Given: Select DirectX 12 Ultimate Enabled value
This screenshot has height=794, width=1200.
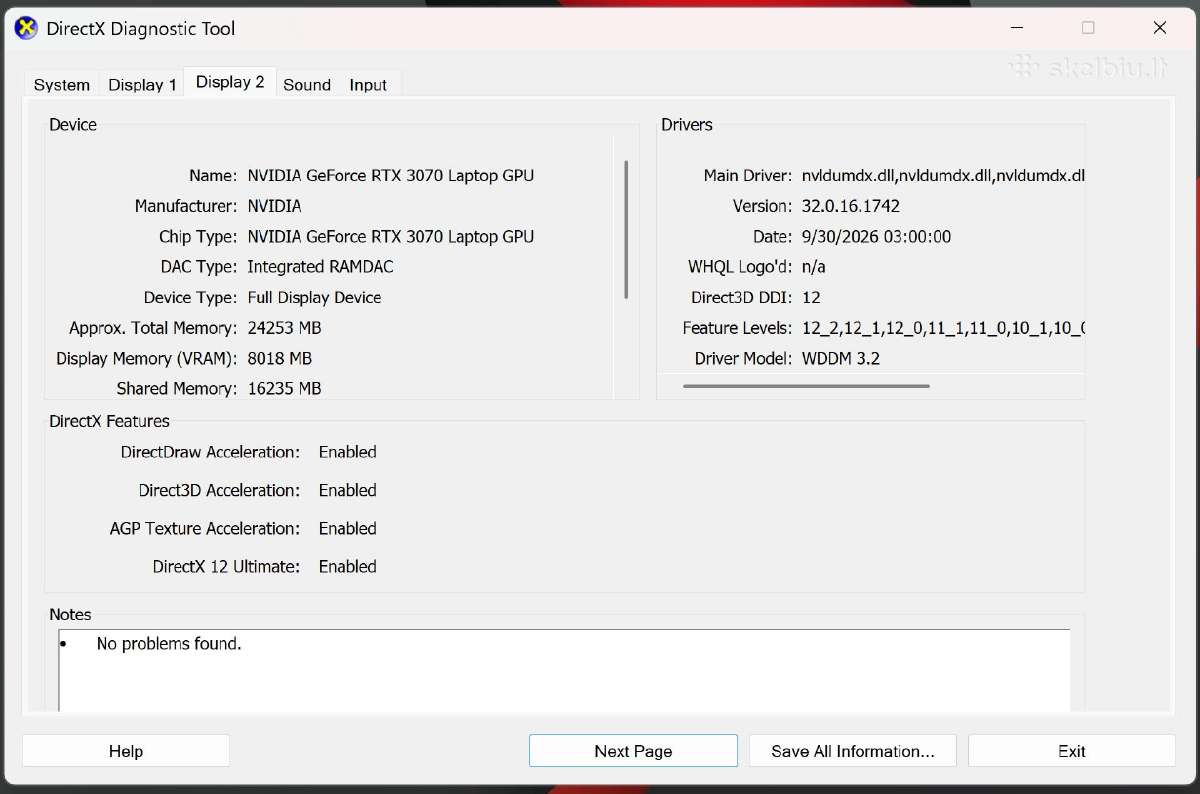Looking at the screenshot, I should [x=348, y=566].
